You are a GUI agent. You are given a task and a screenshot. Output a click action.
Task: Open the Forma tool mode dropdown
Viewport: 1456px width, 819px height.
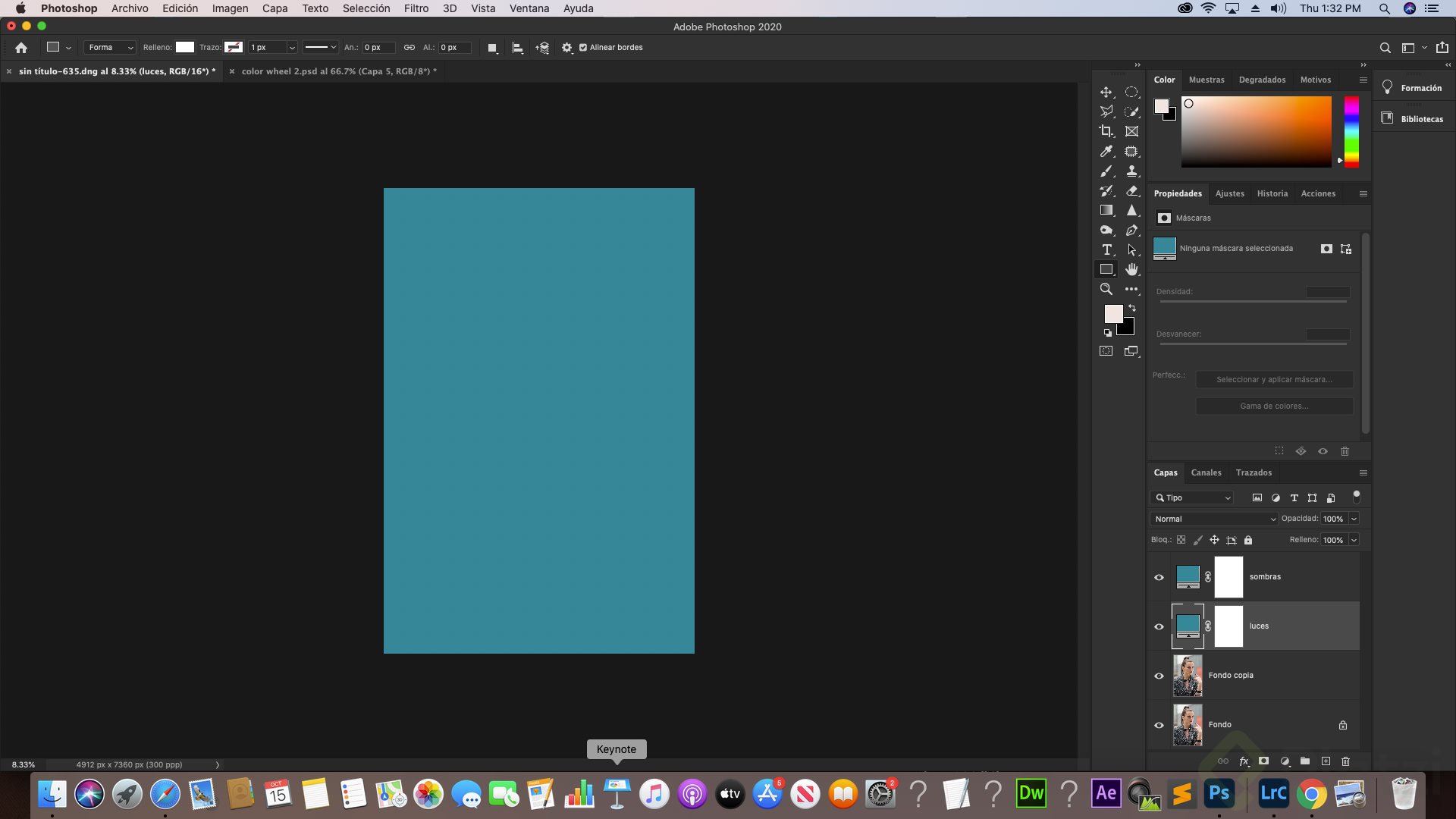click(111, 47)
